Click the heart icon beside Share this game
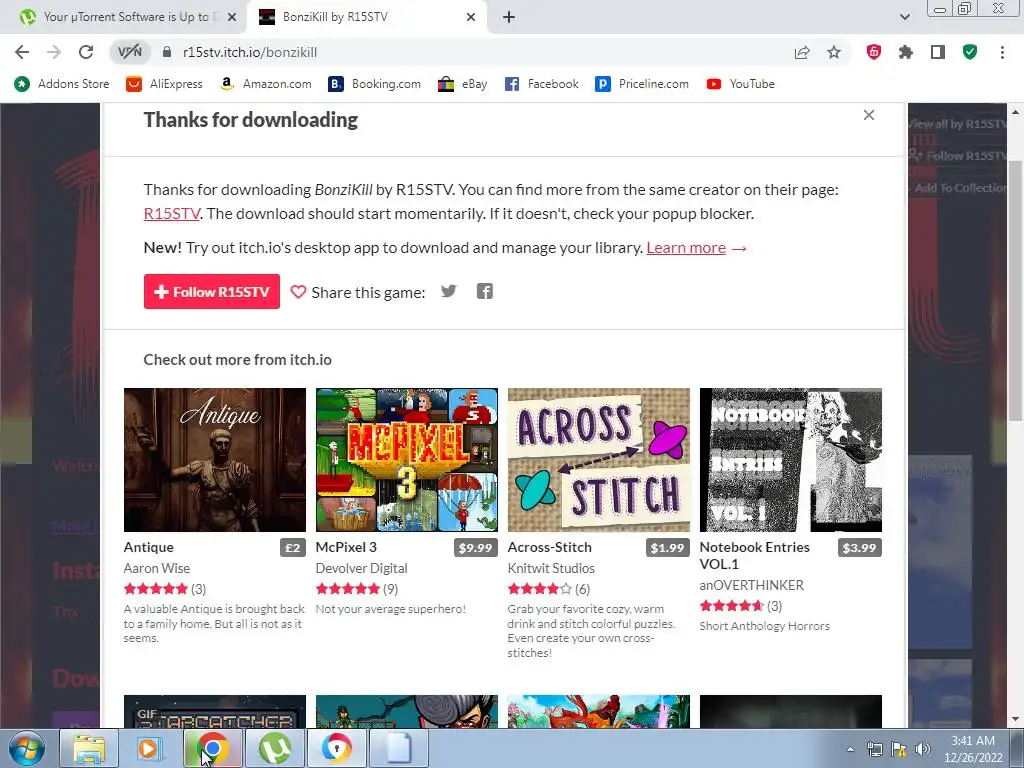This screenshot has height=768, width=1024. tap(298, 292)
